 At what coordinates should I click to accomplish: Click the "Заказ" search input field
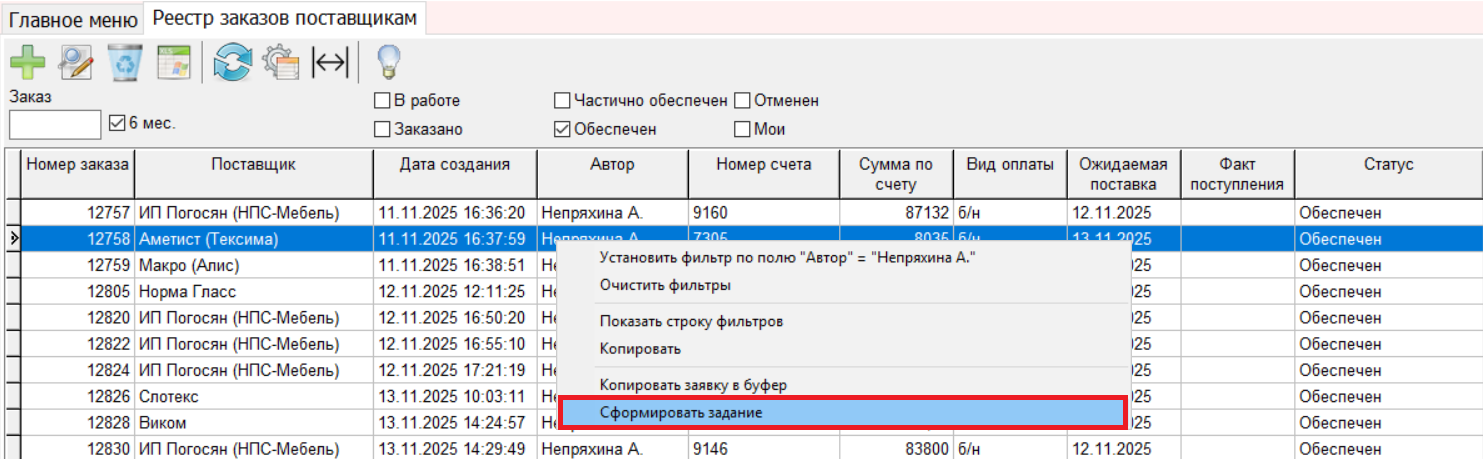pos(55,125)
